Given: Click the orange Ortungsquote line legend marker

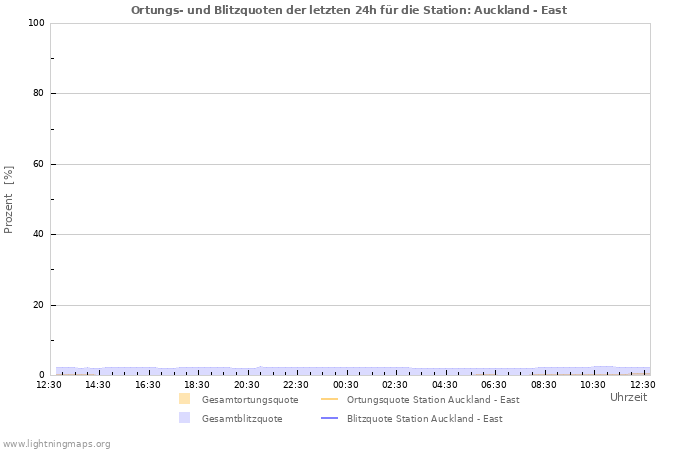Looking at the screenshot, I should click(x=329, y=399).
